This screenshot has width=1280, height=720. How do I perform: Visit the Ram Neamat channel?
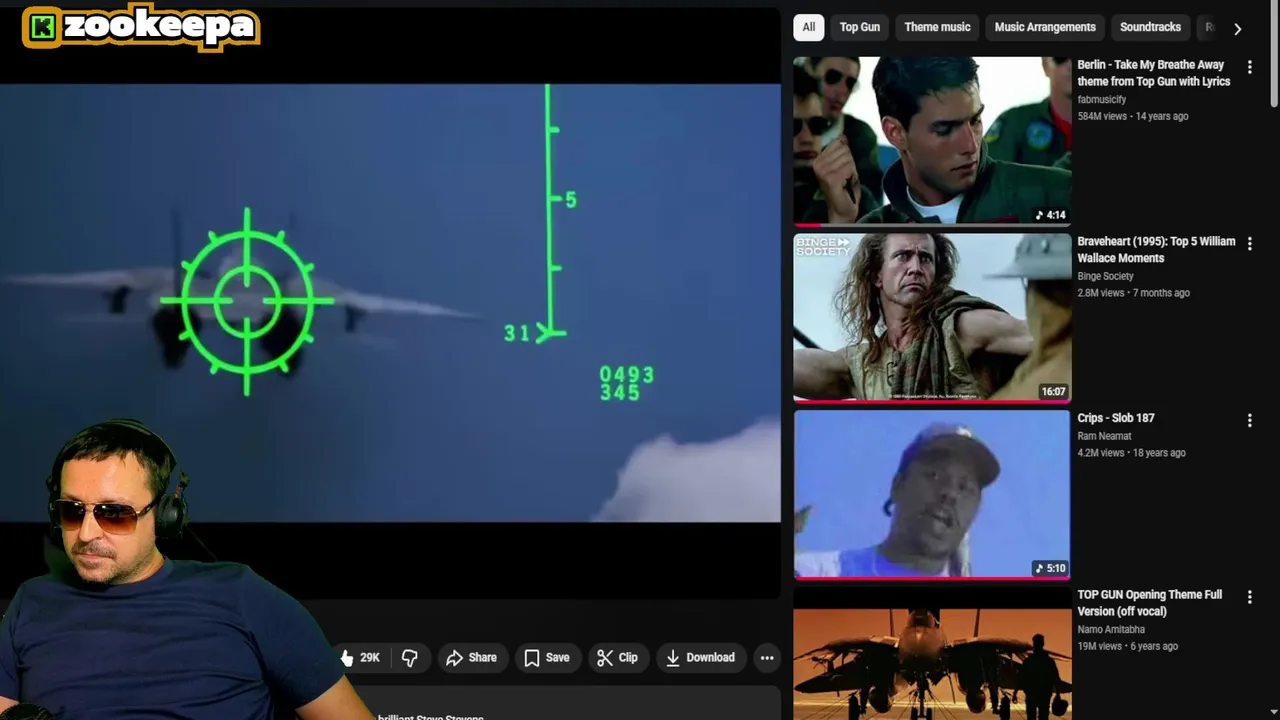1104,436
